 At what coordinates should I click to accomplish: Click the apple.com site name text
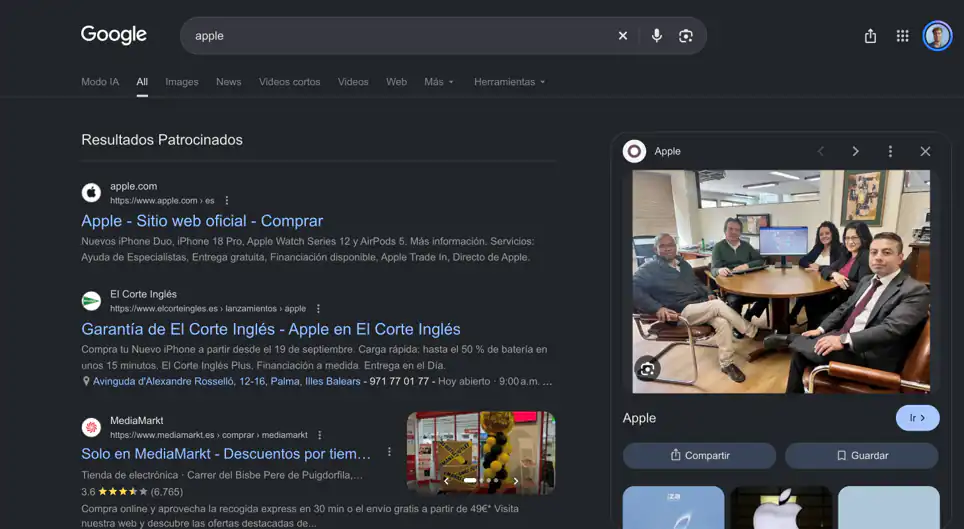pos(133,186)
